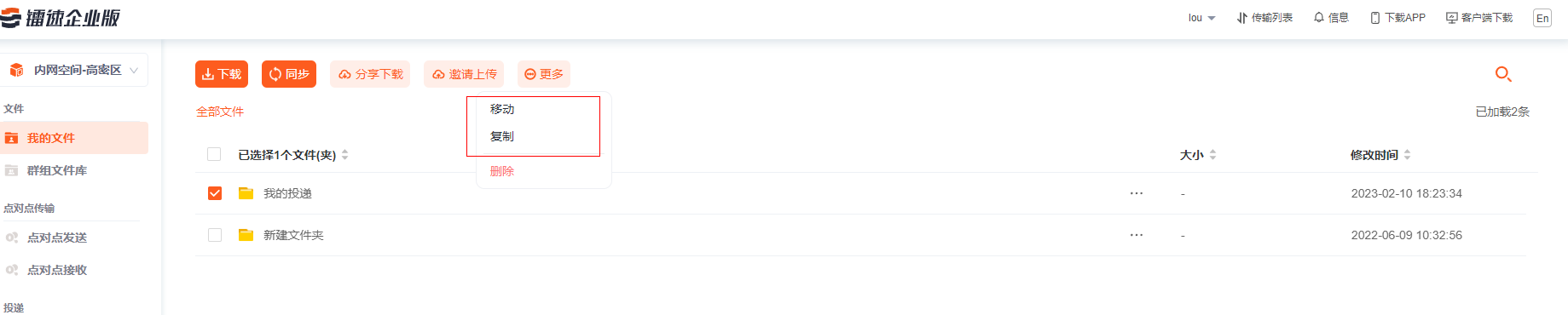
Task: Click the 全部文件 breadcrumb link
Action: coord(220,112)
